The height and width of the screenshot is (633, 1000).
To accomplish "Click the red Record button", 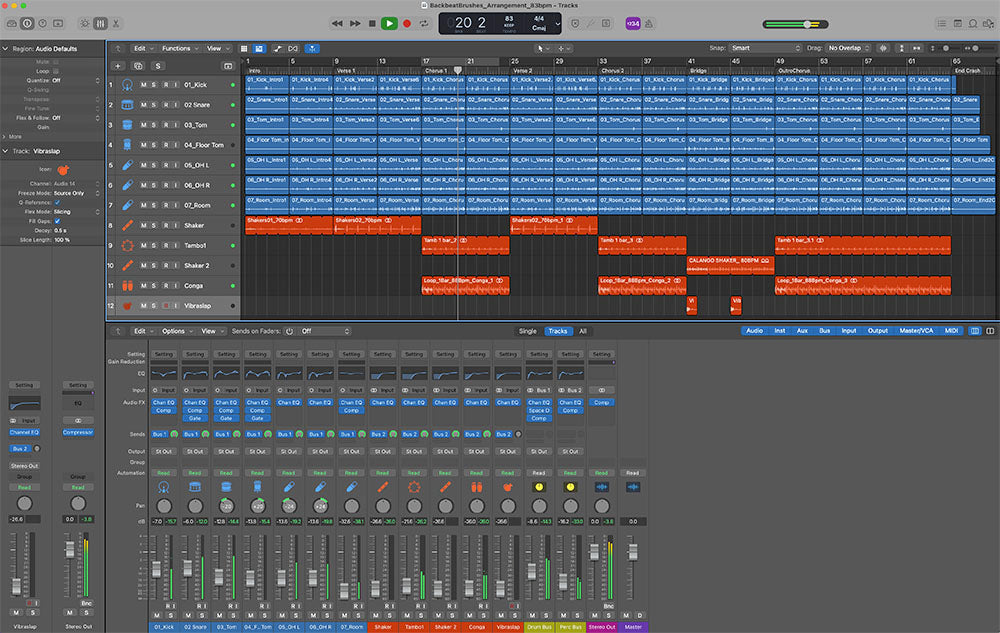I will tap(407, 23).
